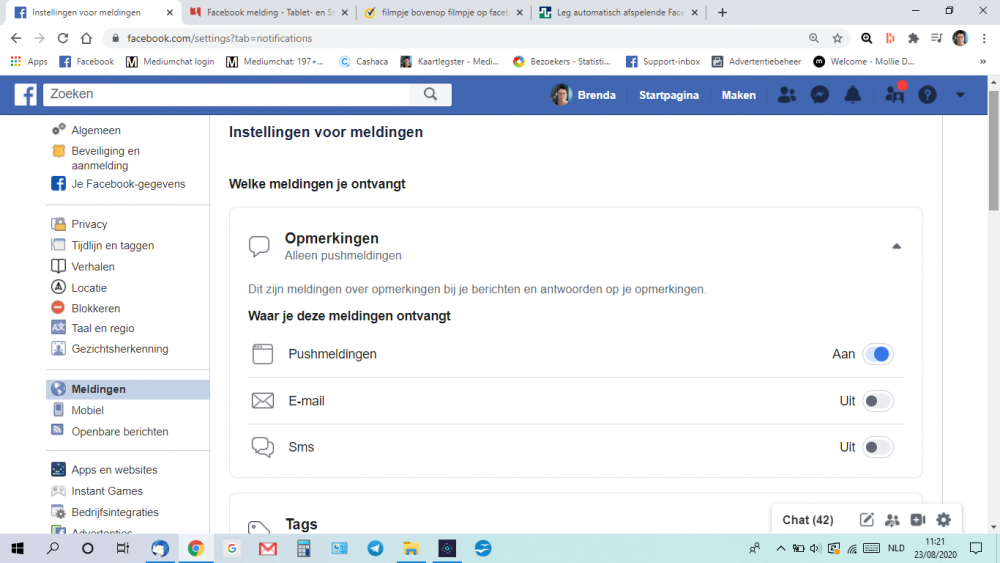Turn off Pushmeldingen toggle
Image resolution: width=1000 pixels, height=563 pixels.
(x=878, y=354)
